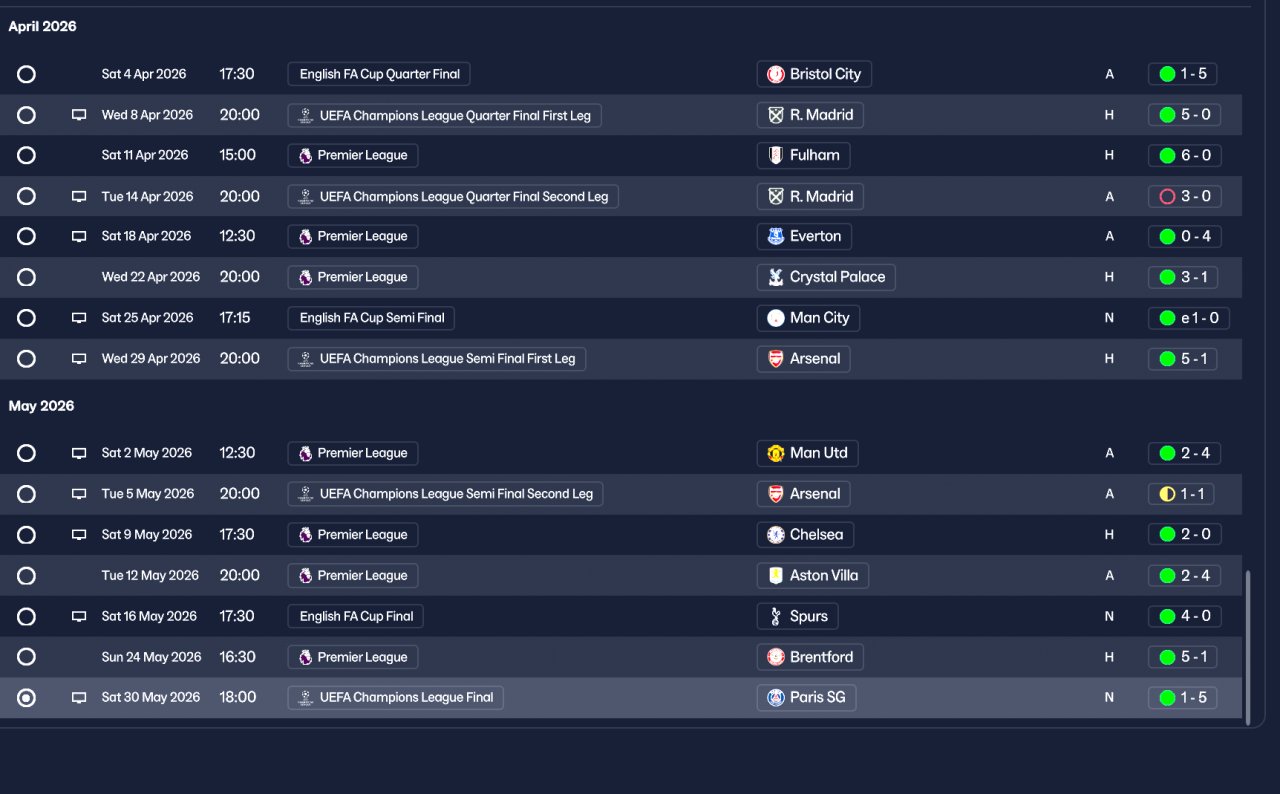
Task: Open R. Madrid club in First Leg row
Action: pos(810,115)
